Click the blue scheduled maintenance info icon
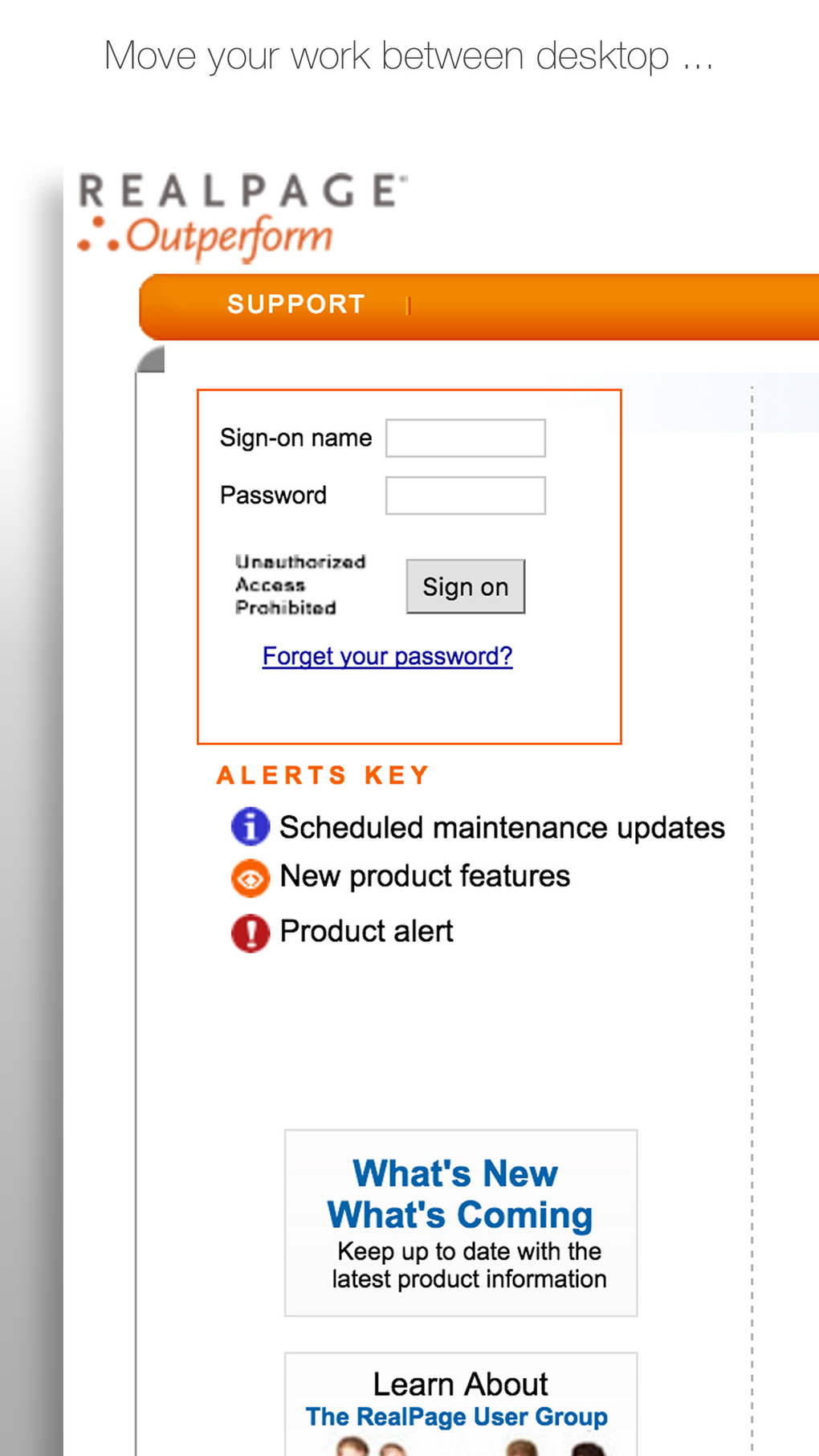819x1456 pixels. pos(251,826)
